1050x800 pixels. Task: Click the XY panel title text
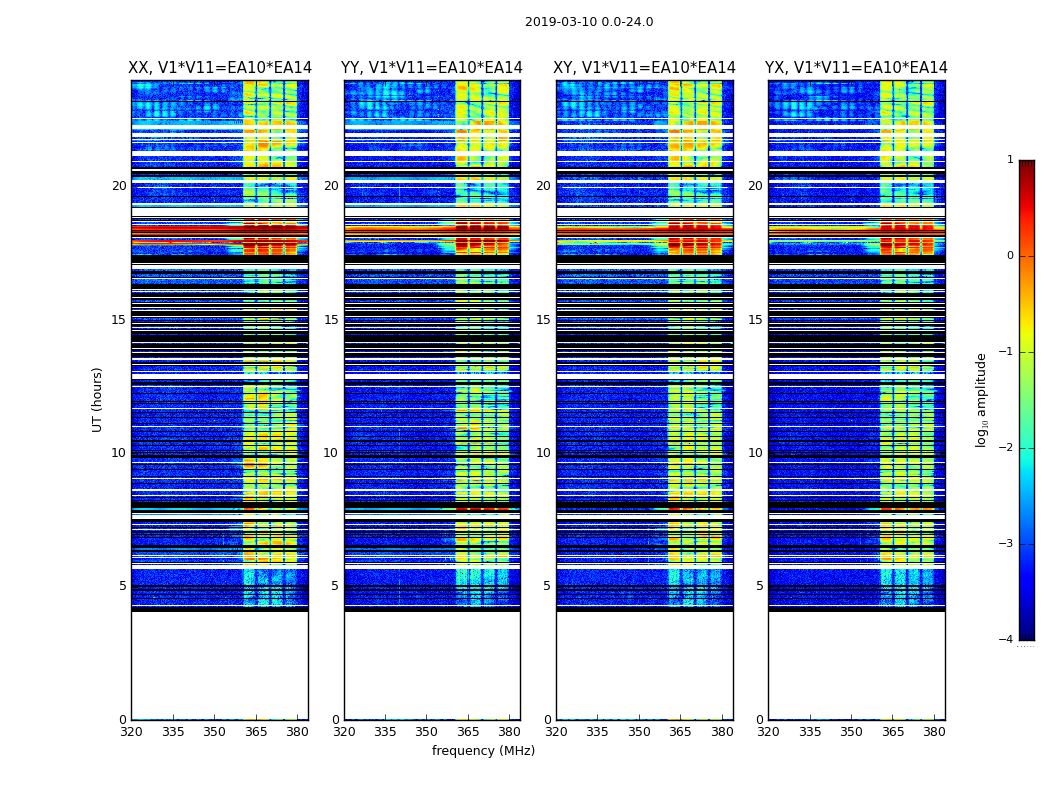(x=645, y=68)
